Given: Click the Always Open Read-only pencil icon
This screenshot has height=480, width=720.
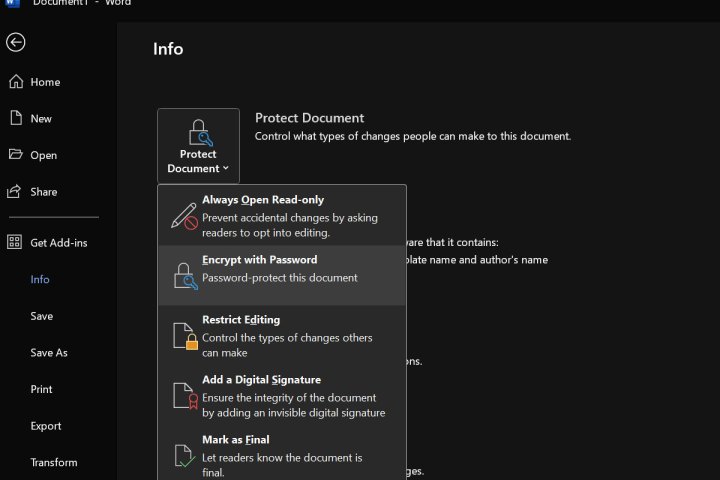Looking at the screenshot, I should [184, 215].
